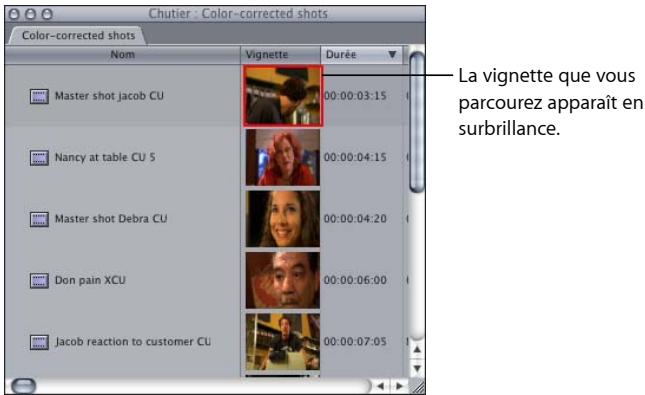Select the Don pain XCU clip icon

[39, 281]
